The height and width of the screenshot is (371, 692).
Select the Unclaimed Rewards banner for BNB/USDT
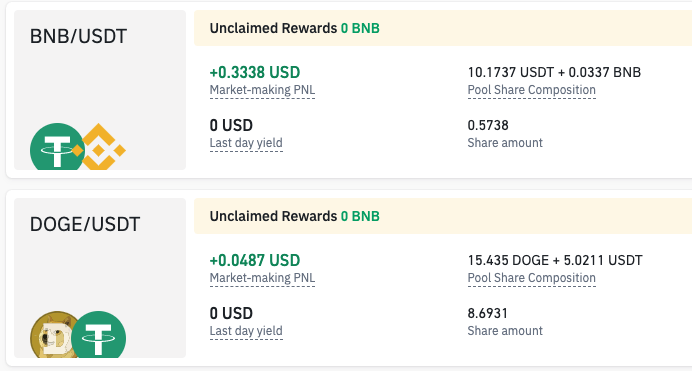click(443, 28)
